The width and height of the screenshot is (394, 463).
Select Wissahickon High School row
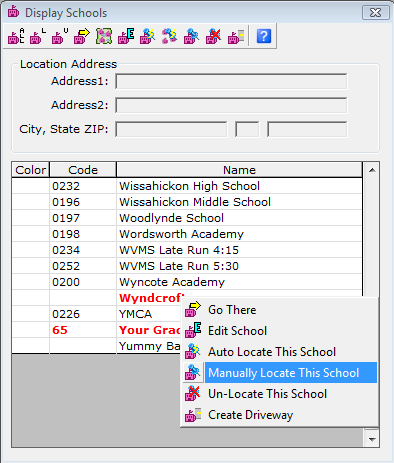pos(187,186)
